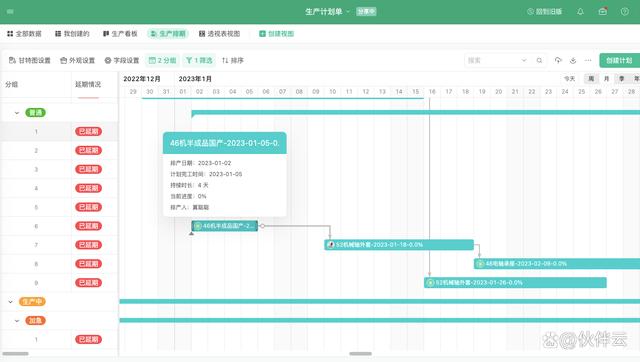Image resolution: width=640 pixels, height=362 pixels.
Task: Click the 普通 group summary bar
Action: 416,112
